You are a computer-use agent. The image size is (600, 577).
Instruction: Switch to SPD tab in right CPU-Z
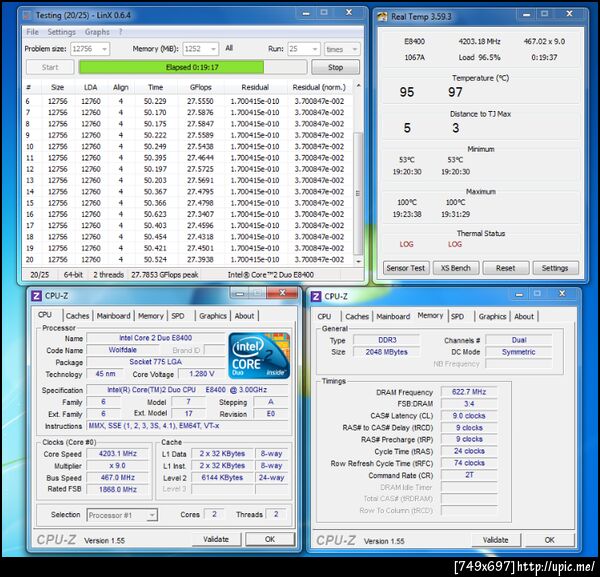pyautogui.click(x=457, y=316)
